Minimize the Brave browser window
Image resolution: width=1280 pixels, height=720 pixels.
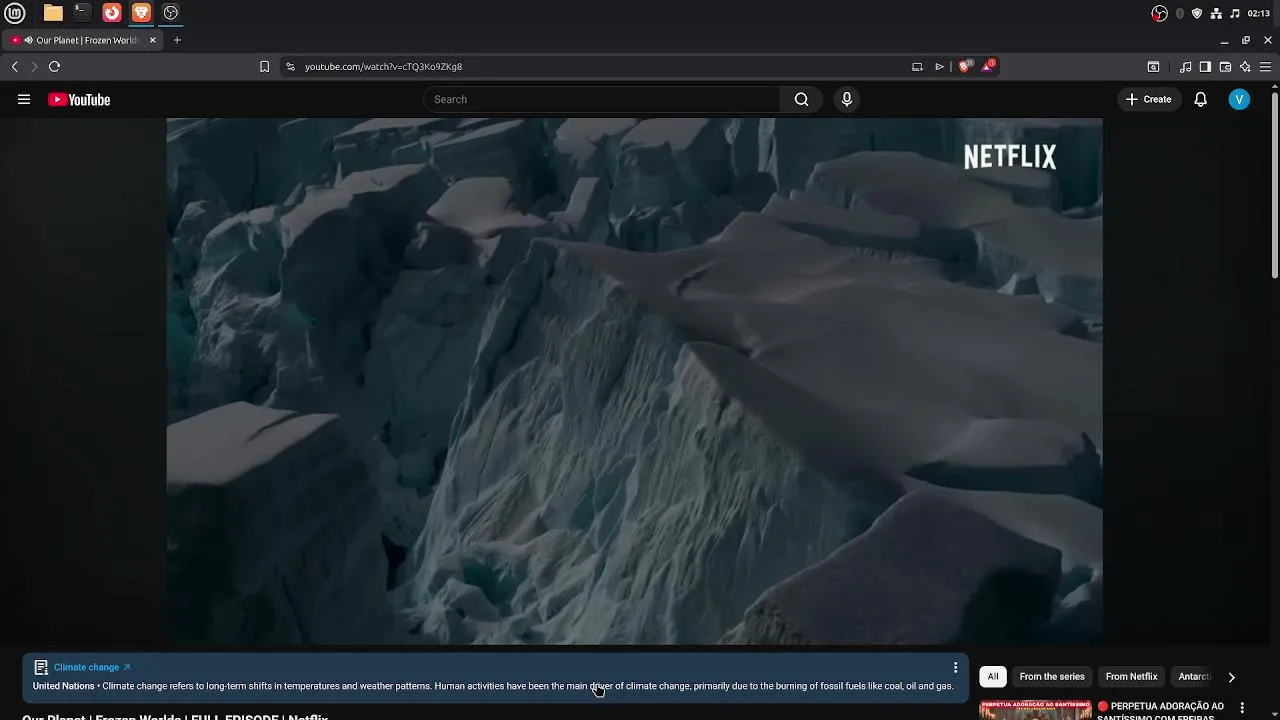click(x=1224, y=40)
